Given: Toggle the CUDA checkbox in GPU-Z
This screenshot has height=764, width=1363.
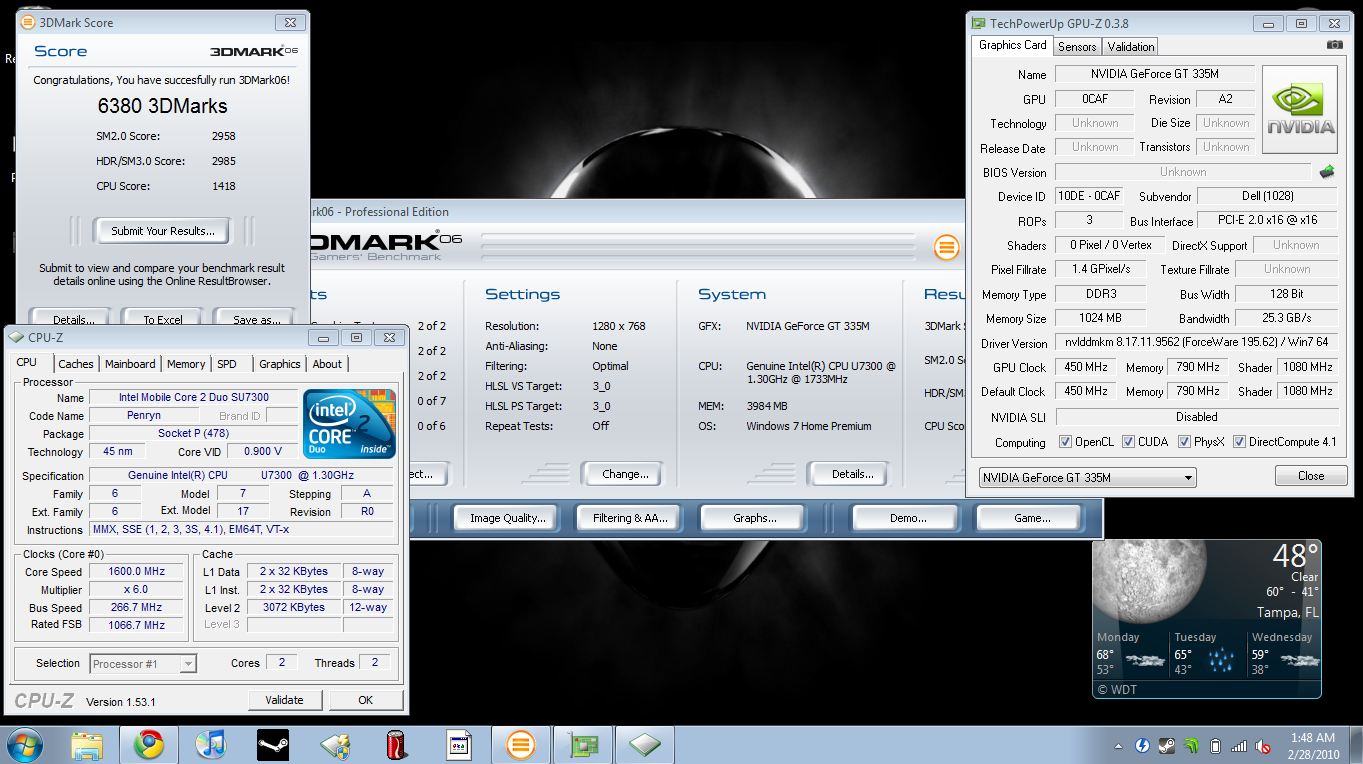Looking at the screenshot, I should click(1128, 441).
